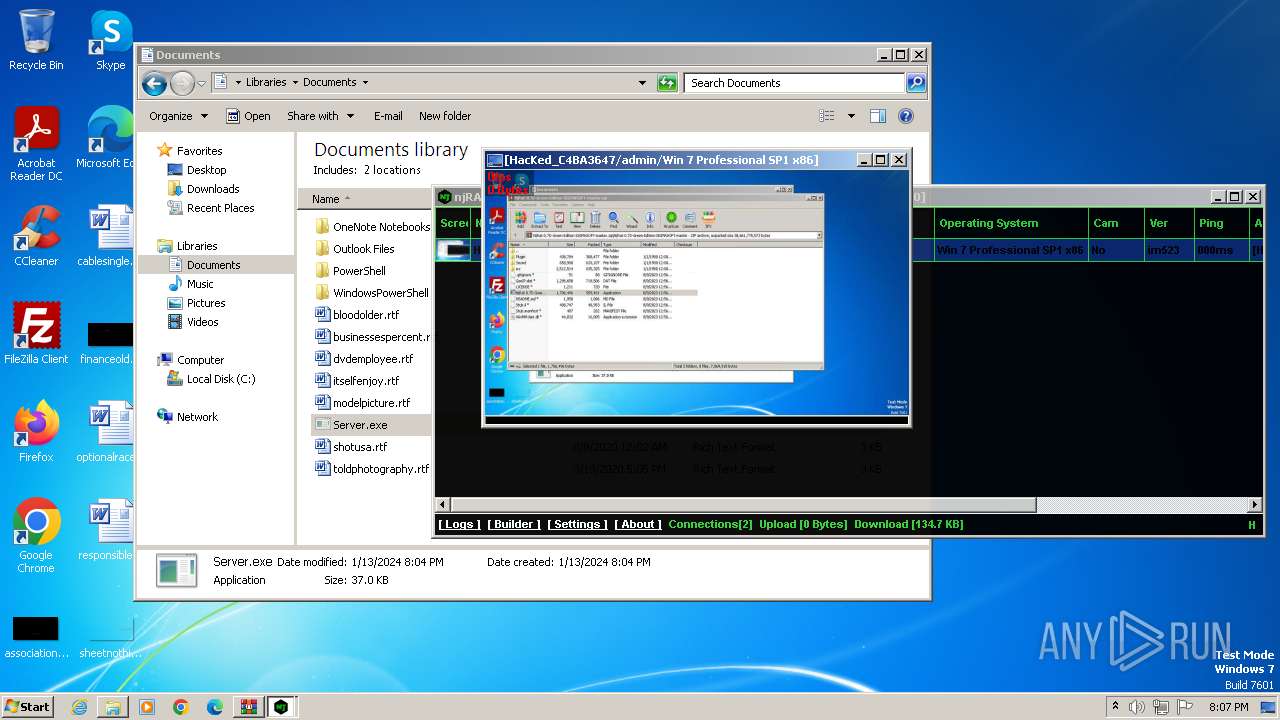This screenshot has width=1280, height=720.
Task: Click the njRAT horizontal scrollbar right arrow
Action: click(1256, 505)
